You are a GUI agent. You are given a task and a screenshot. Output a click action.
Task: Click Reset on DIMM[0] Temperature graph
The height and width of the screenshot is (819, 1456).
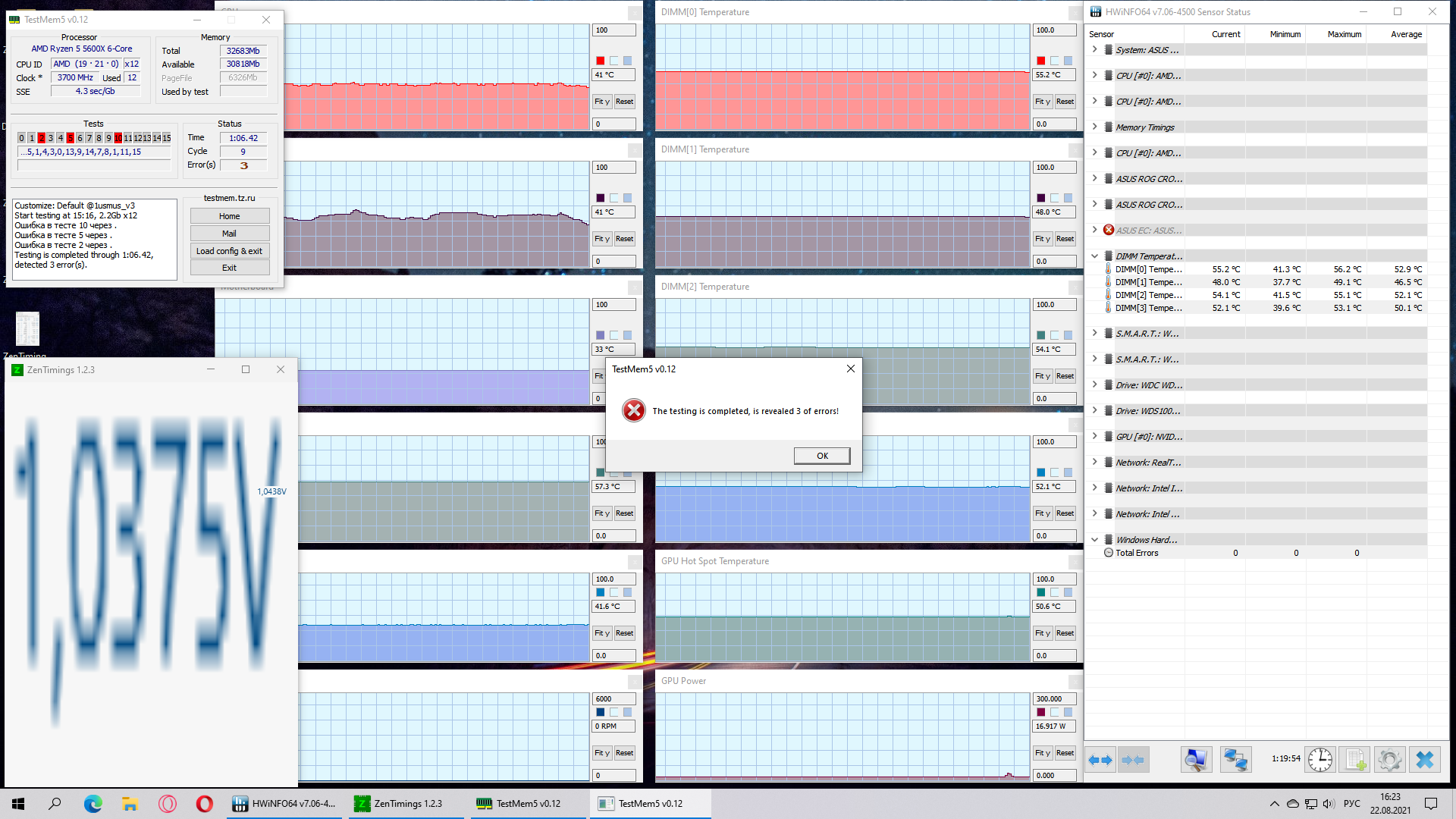click(x=1065, y=102)
